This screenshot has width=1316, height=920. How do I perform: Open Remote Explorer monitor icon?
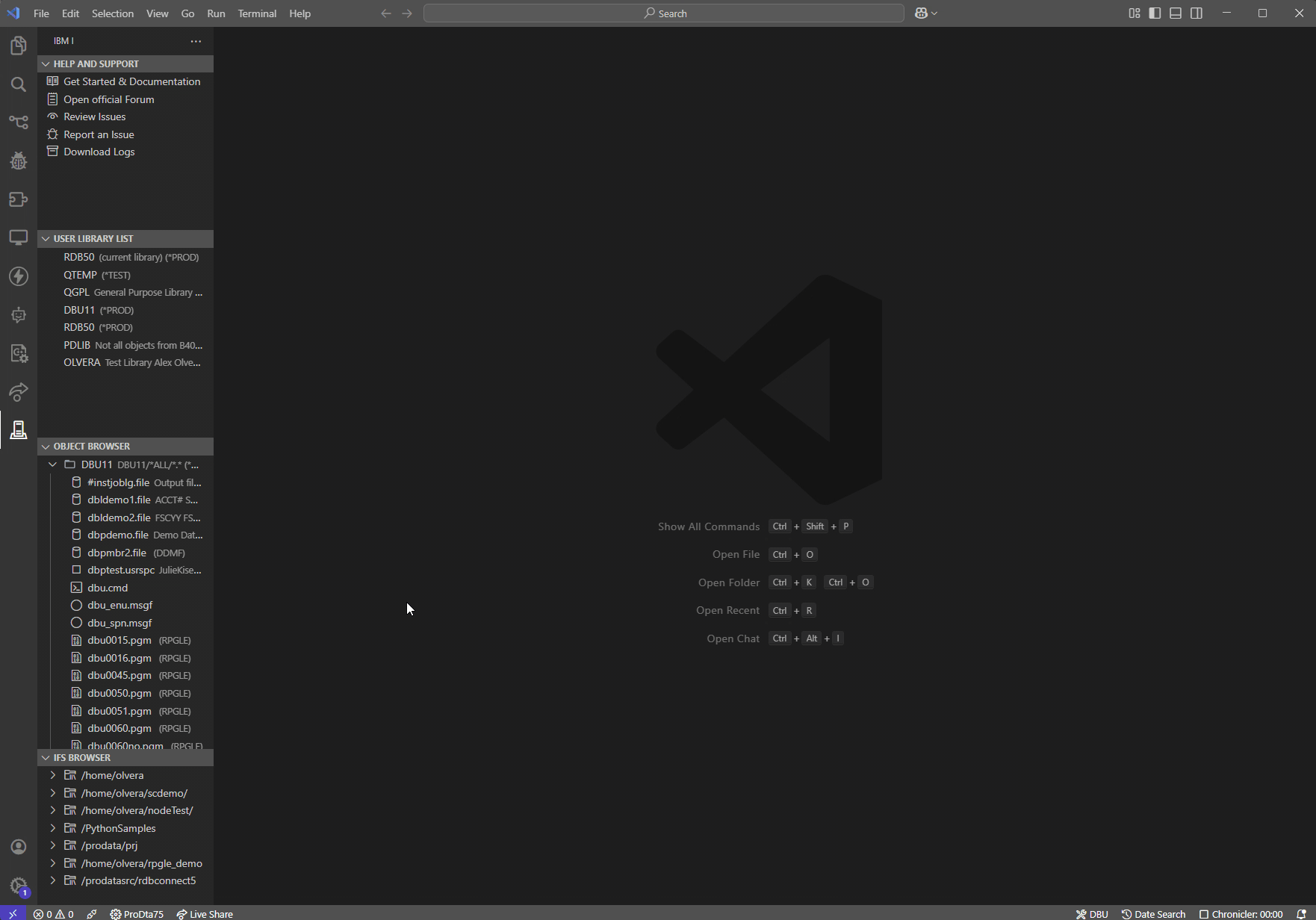19,237
